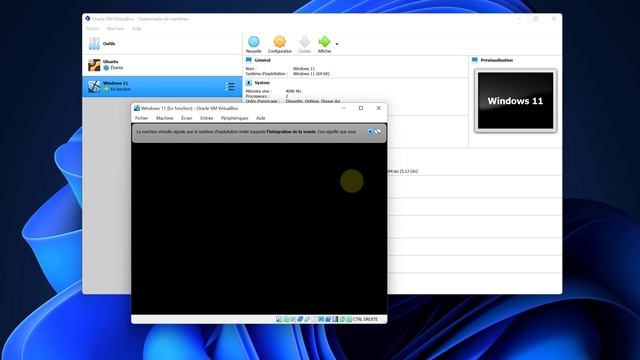Maximize the VirtualBox manager window
Image resolution: width=640 pixels, height=360 pixels.
click(x=536, y=19)
